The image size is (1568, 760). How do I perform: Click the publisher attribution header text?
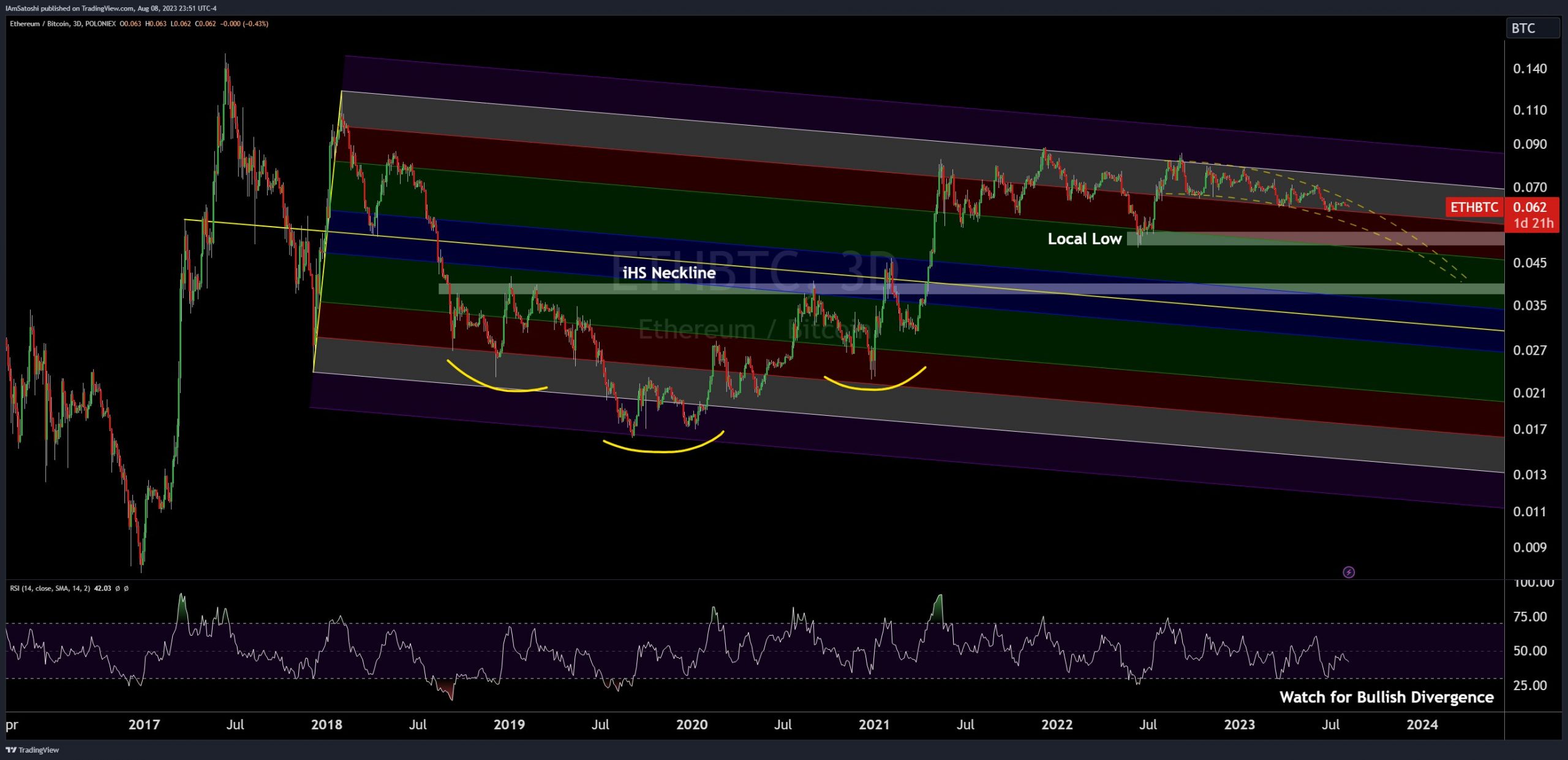[110, 8]
